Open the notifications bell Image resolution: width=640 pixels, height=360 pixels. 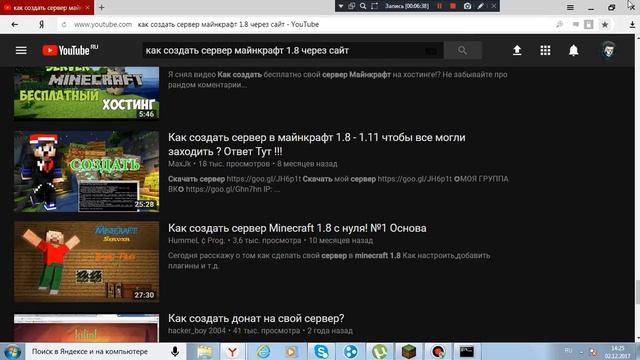(573, 50)
